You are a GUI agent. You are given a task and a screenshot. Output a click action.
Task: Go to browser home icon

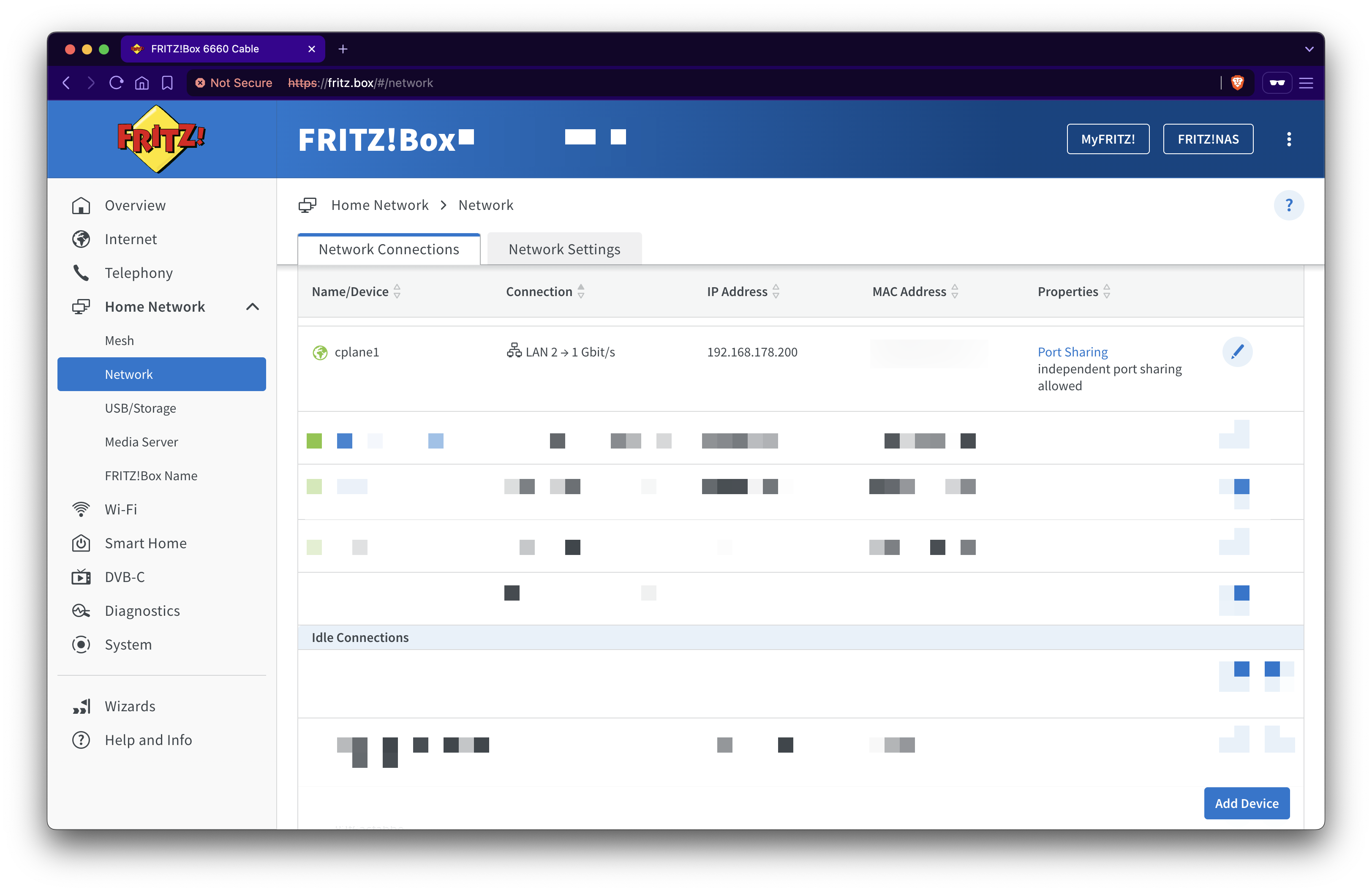[142, 82]
